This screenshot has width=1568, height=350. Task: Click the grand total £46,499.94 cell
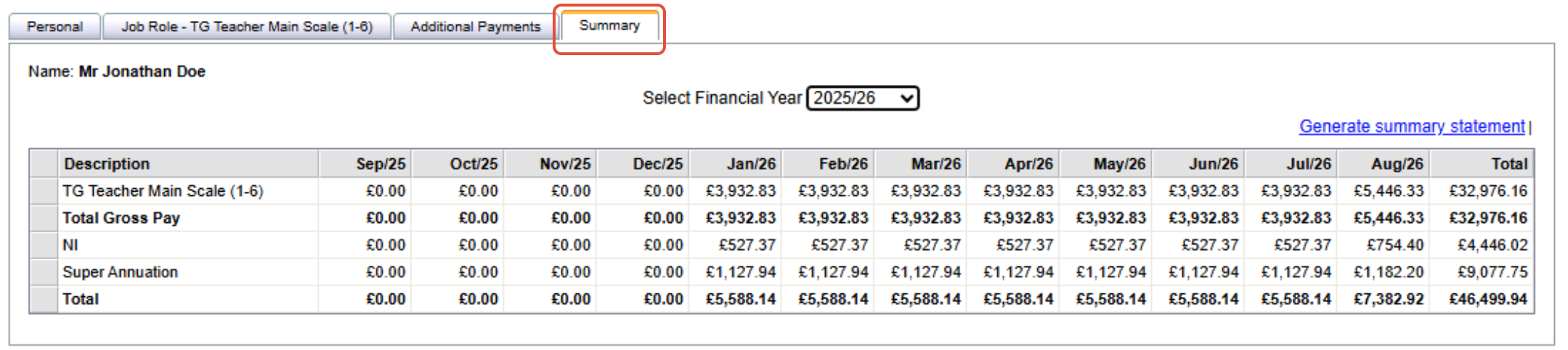tap(1488, 299)
